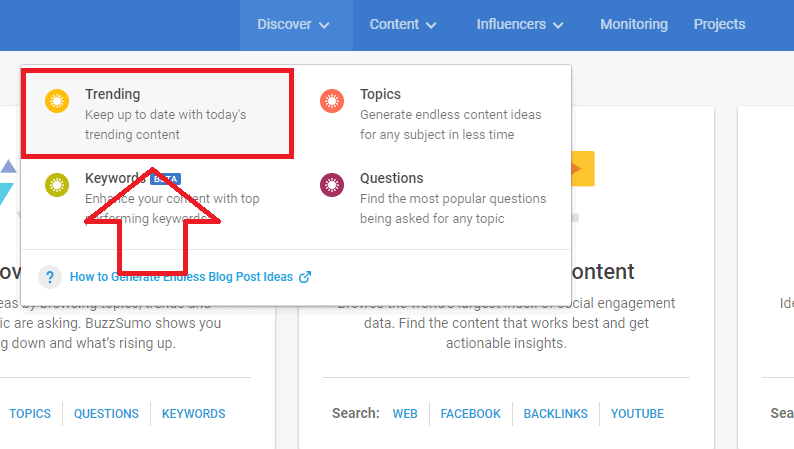The height and width of the screenshot is (449, 794).
Task: Search content by WEB
Action: coord(405,413)
